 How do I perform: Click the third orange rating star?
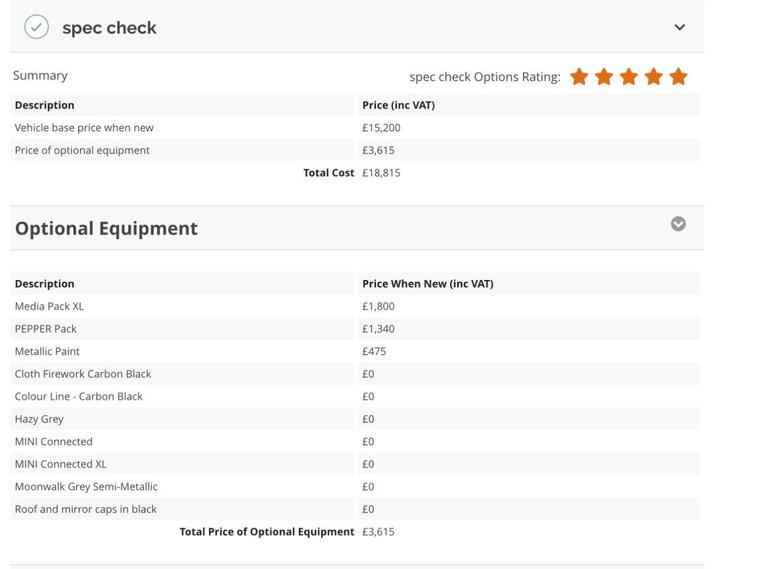(x=629, y=77)
